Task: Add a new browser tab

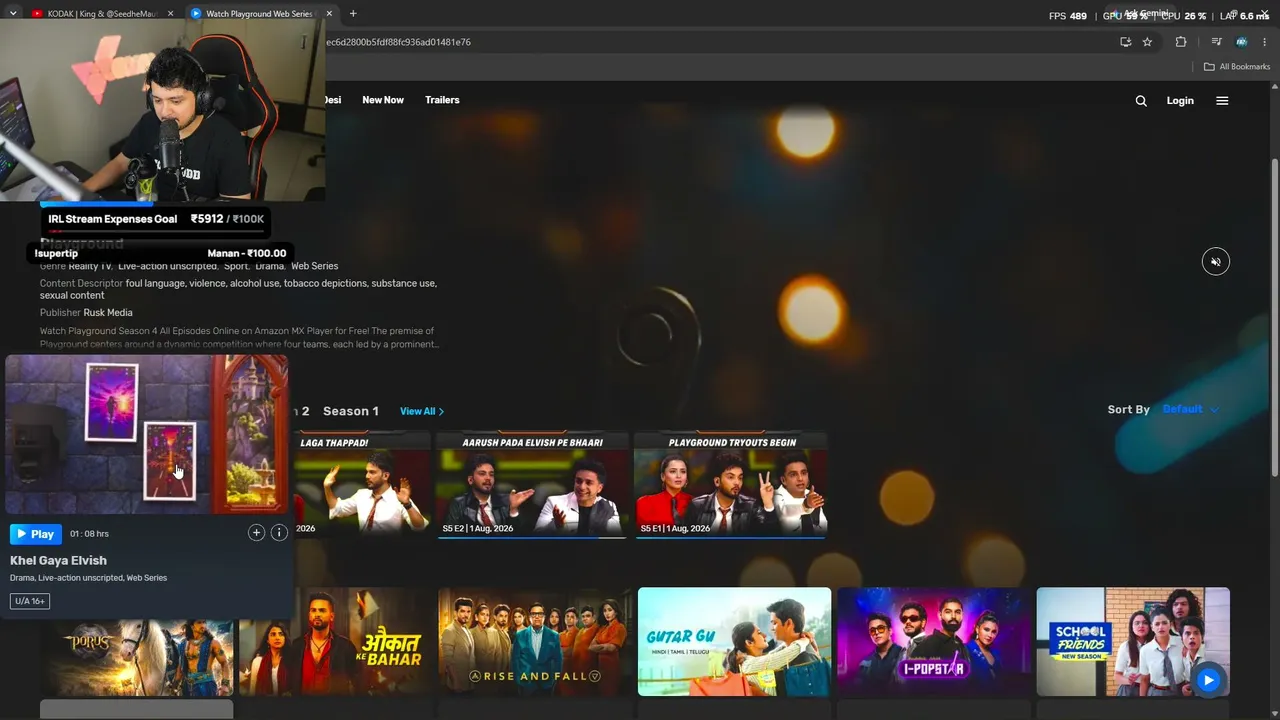Action: pyautogui.click(x=353, y=14)
